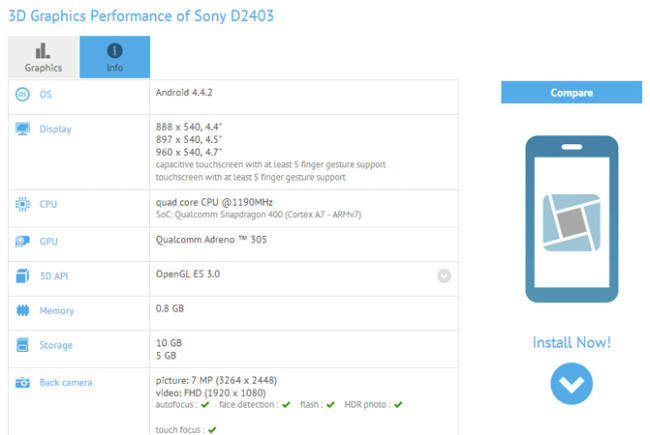
Task: Click Qualcomm Adreno 305 value
Action: tap(211, 239)
